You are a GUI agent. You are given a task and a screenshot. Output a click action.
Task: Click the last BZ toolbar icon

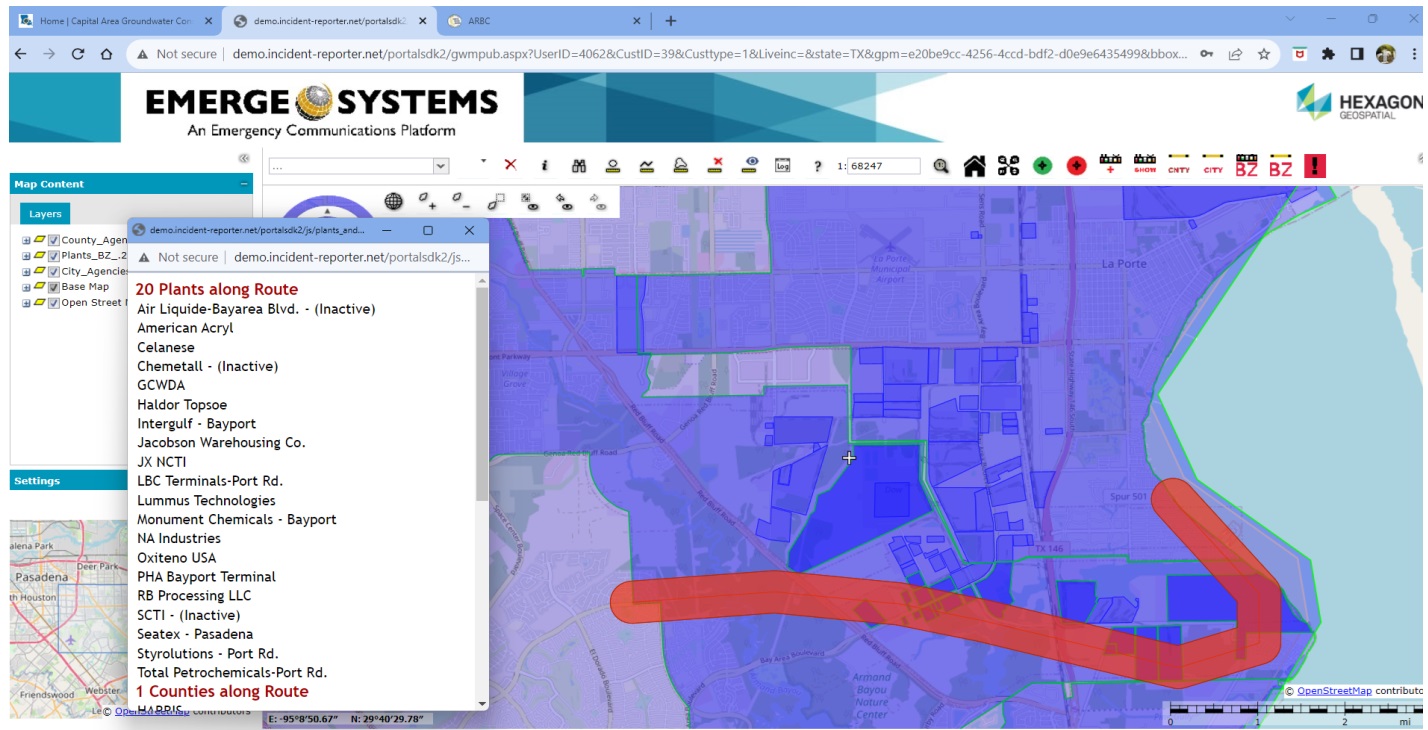click(1281, 165)
